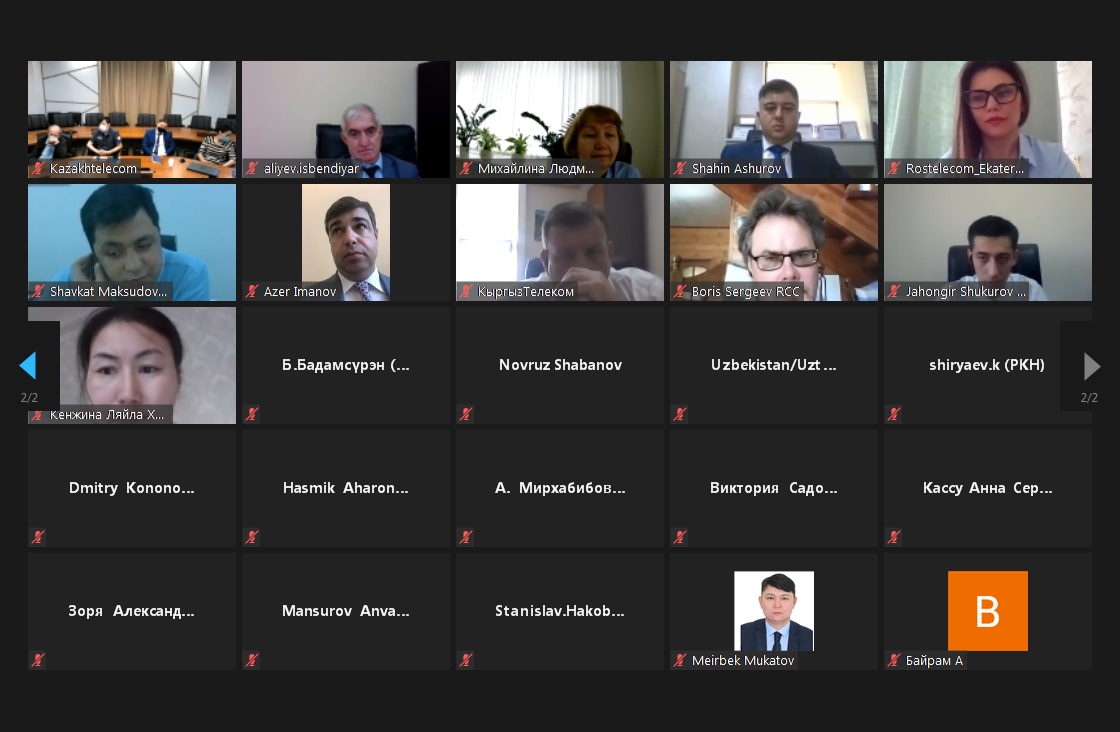Click the Shahin Ashurov name label
1120x732 pixels.
[736, 169]
